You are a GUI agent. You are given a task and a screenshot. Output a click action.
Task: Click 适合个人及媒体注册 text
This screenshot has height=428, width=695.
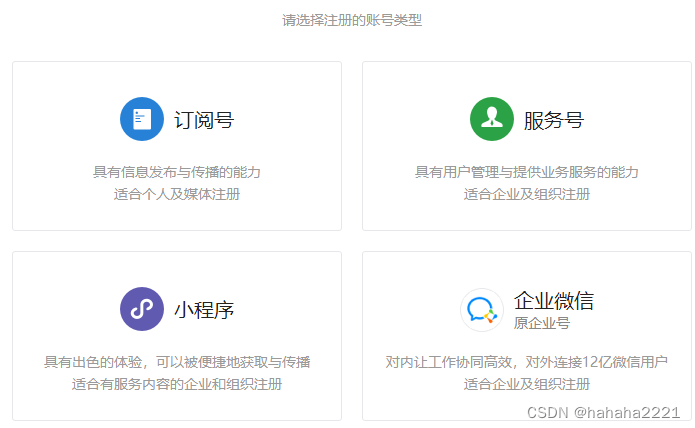(177, 194)
